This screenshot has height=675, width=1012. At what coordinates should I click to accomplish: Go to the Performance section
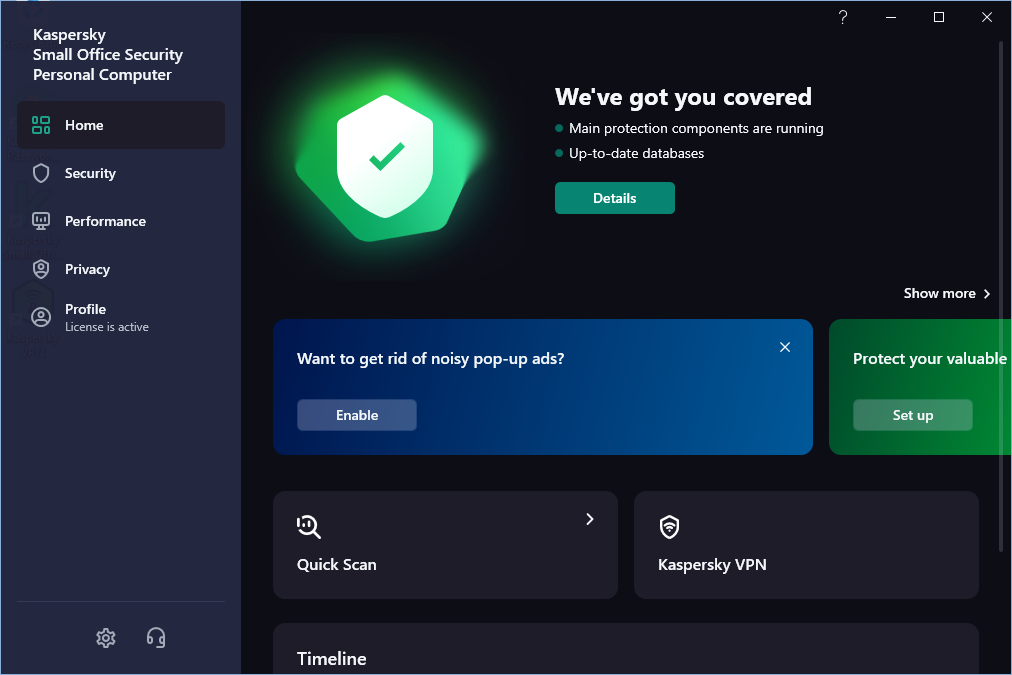[105, 221]
